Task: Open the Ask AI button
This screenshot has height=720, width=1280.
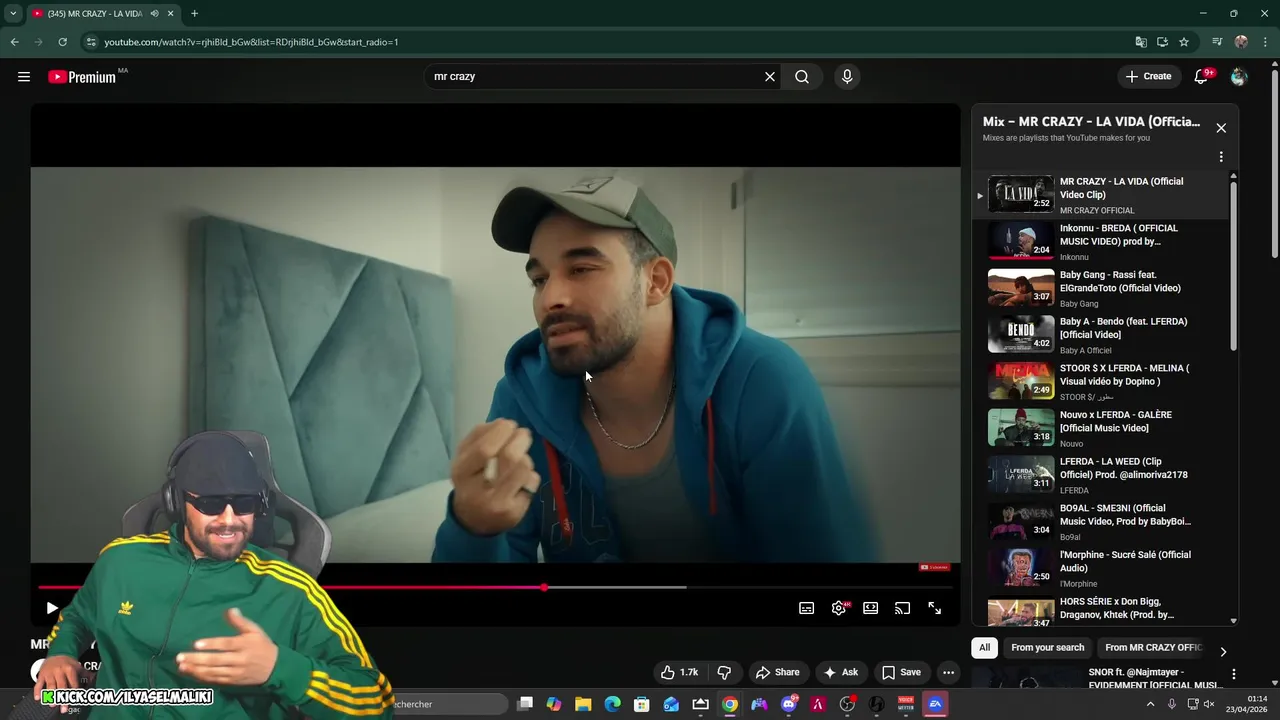Action: point(841,673)
